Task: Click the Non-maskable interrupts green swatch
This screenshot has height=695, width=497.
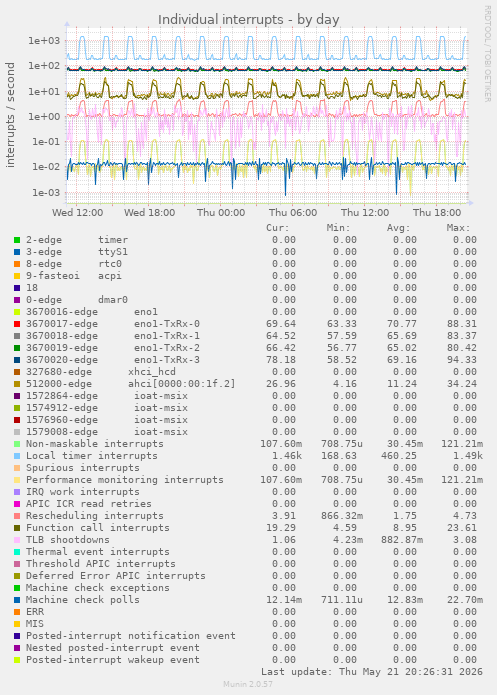Action: pos(17,444)
